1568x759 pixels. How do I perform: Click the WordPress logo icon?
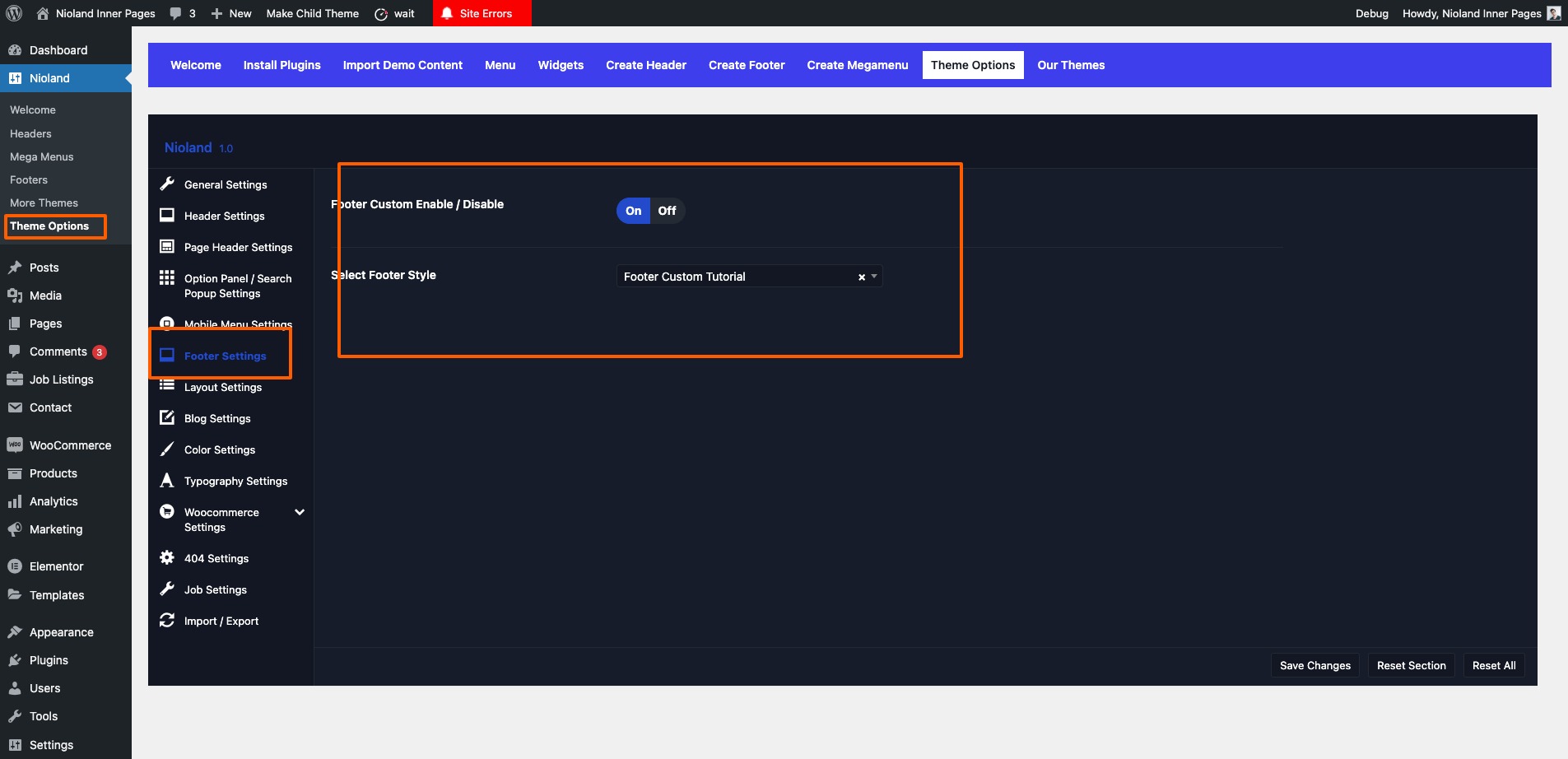pyautogui.click(x=14, y=13)
